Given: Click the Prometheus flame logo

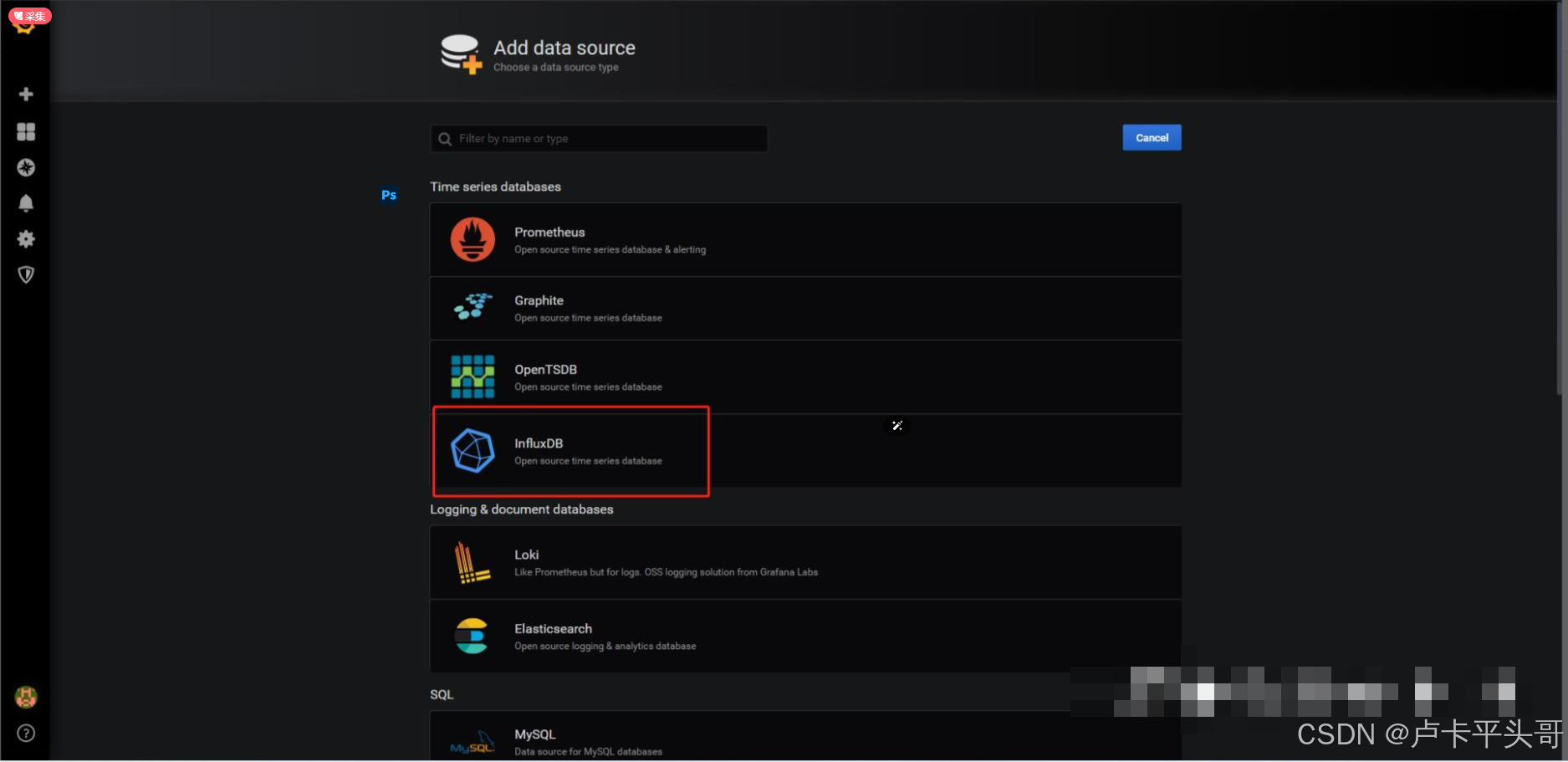Looking at the screenshot, I should coord(472,239).
